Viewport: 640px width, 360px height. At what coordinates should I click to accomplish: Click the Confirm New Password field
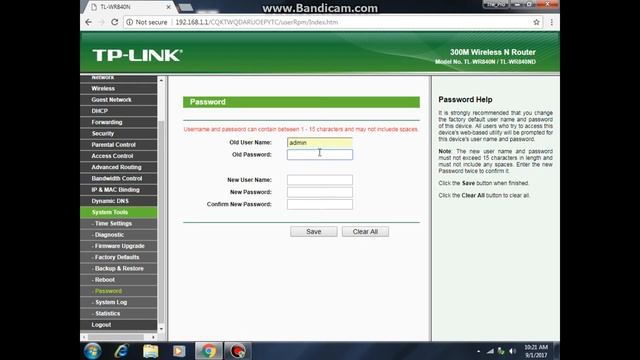coord(320,204)
